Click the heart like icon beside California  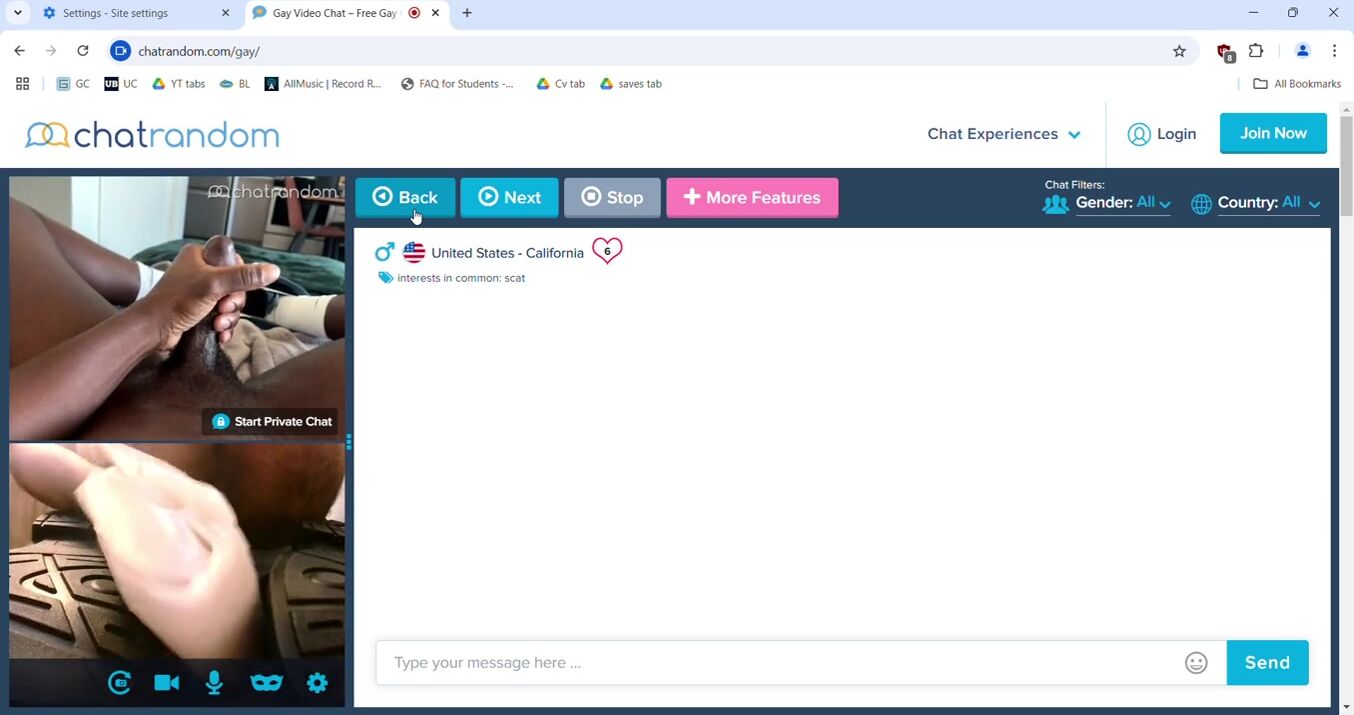tap(607, 251)
